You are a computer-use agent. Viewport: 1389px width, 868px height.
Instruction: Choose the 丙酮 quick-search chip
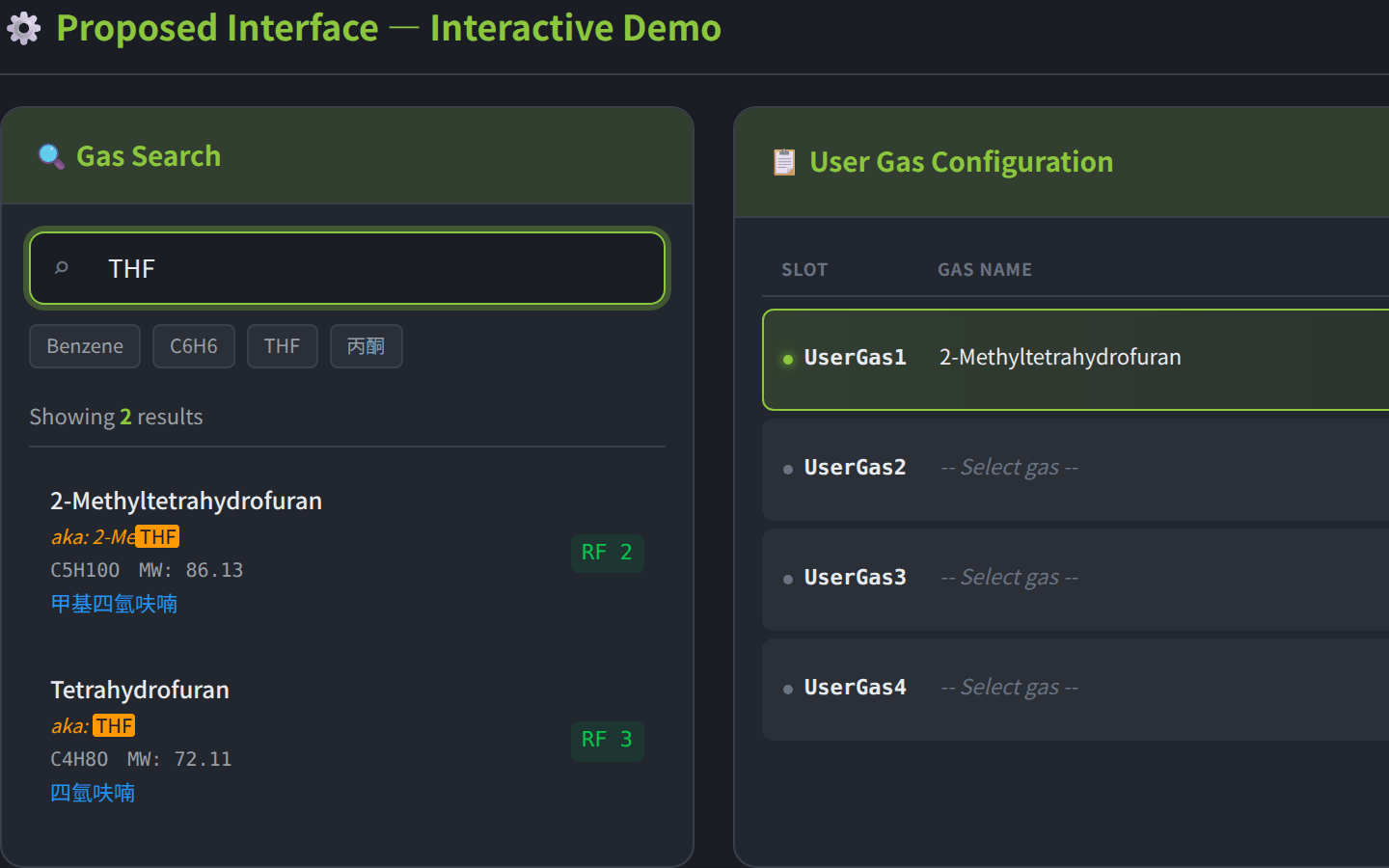coord(367,346)
